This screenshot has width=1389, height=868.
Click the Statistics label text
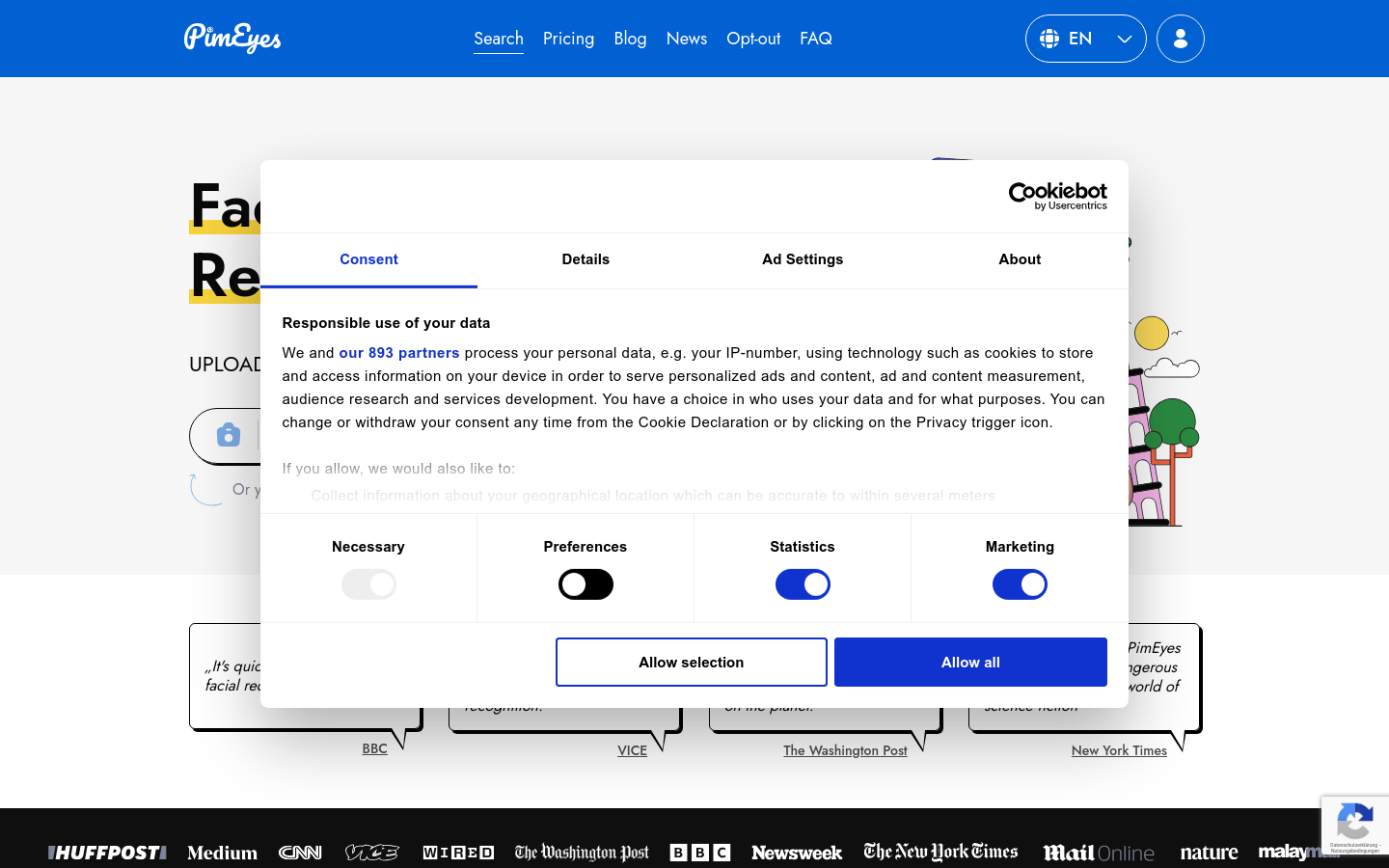(x=803, y=547)
